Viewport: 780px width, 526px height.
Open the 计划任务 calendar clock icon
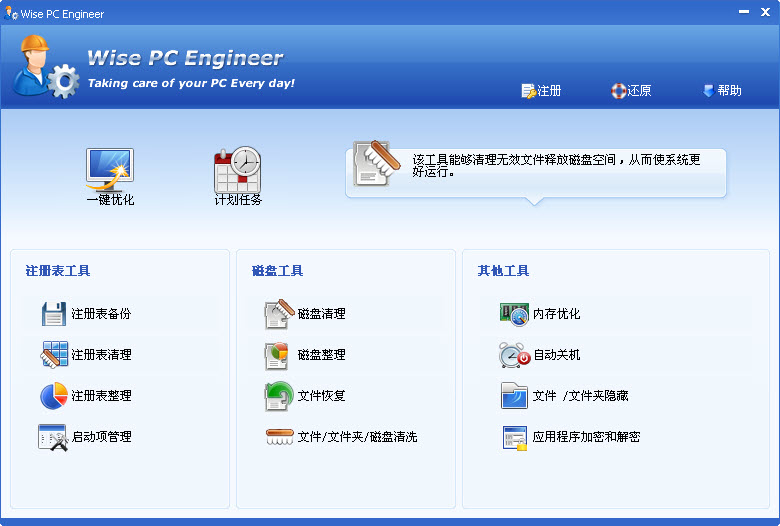238,170
